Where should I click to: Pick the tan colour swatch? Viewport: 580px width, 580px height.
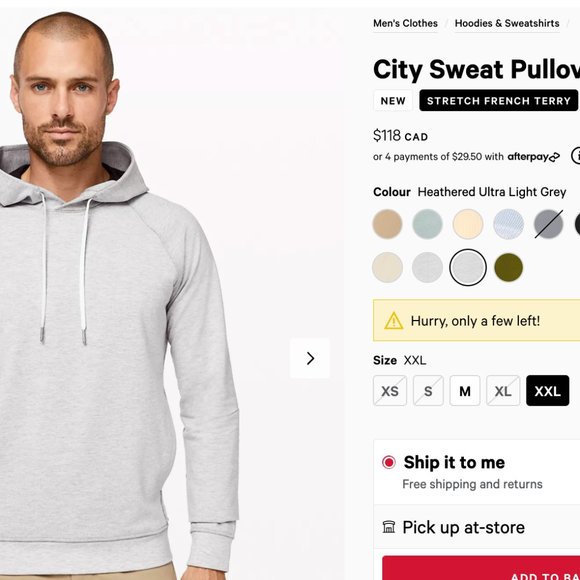tap(387, 224)
